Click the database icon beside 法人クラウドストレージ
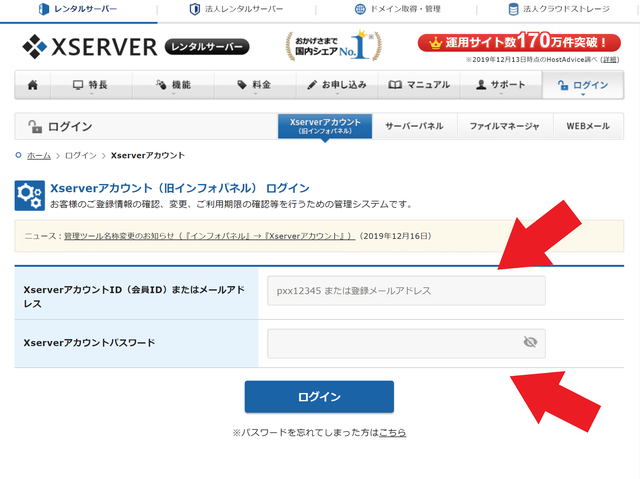This screenshot has height=479, width=640. click(x=513, y=9)
